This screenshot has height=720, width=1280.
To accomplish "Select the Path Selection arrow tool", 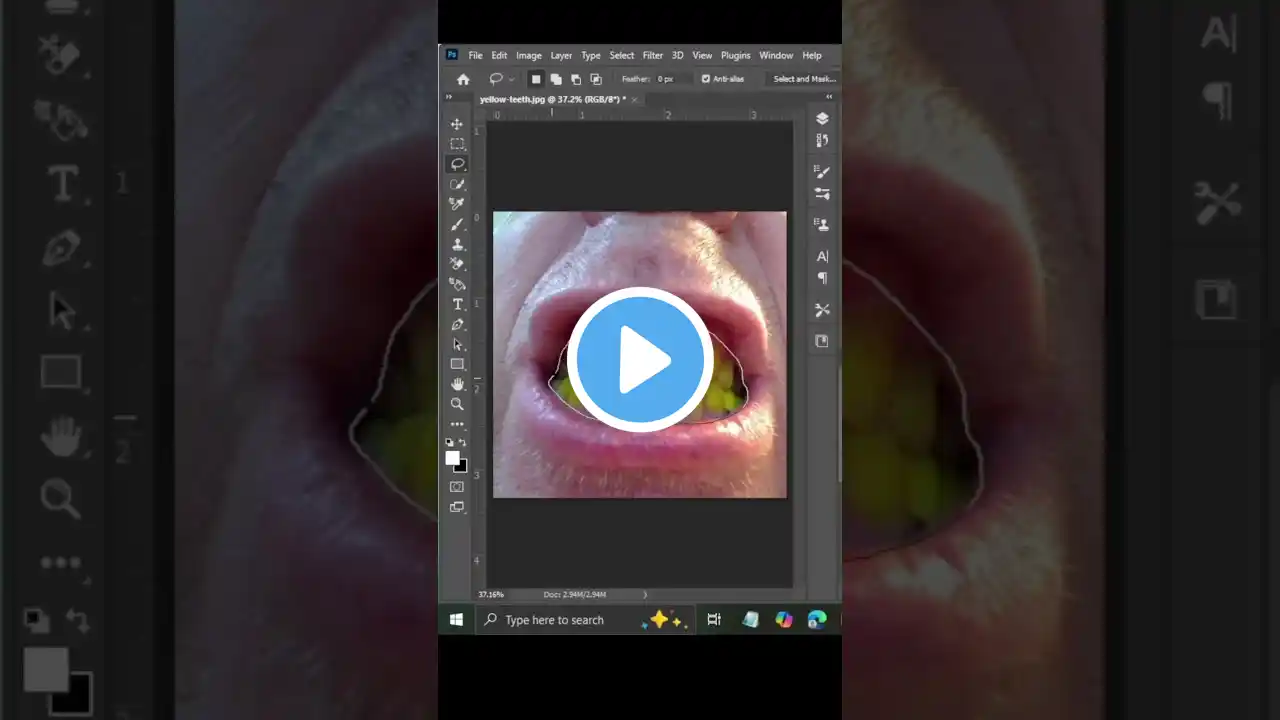I will (457, 344).
